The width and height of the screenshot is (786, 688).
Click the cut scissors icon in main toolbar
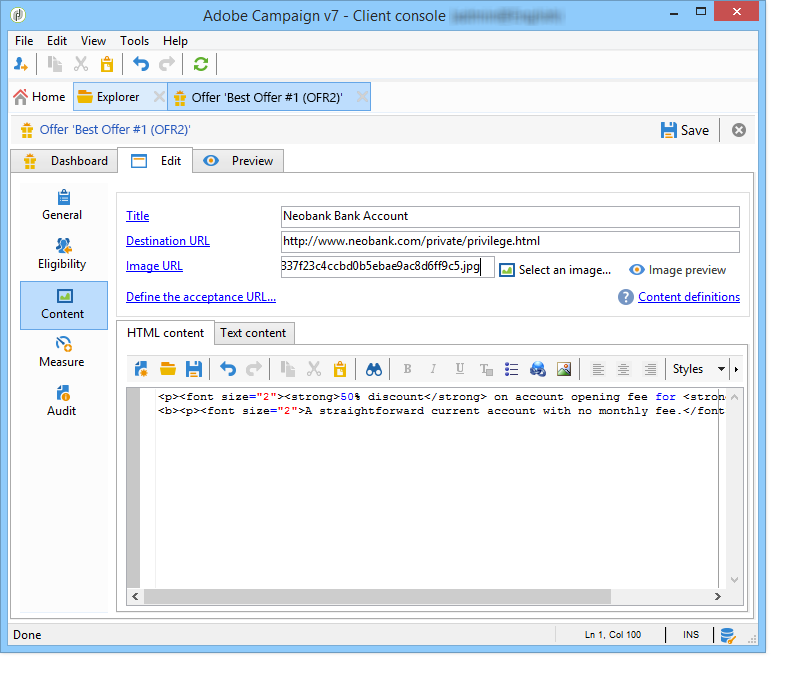click(81, 64)
